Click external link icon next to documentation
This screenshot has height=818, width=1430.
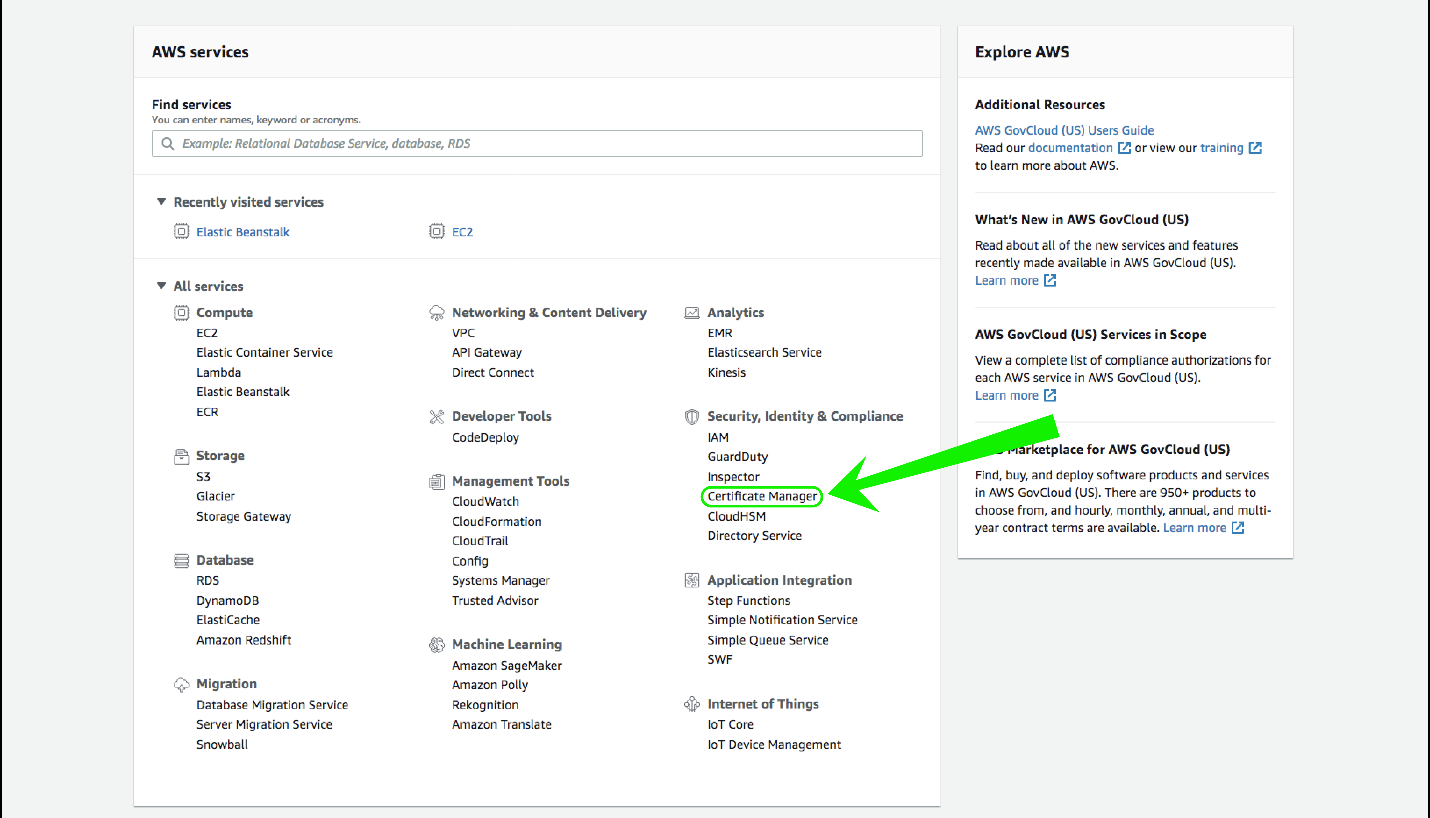tap(1124, 148)
